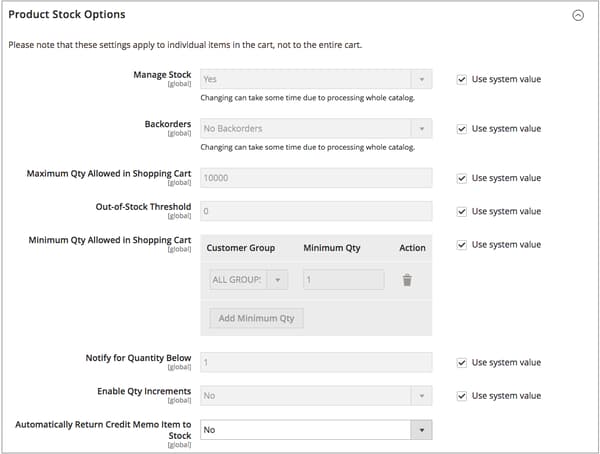Open the Manage Stock dropdown
The height and width of the screenshot is (454, 600).
pyautogui.click(x=315, y=79)
